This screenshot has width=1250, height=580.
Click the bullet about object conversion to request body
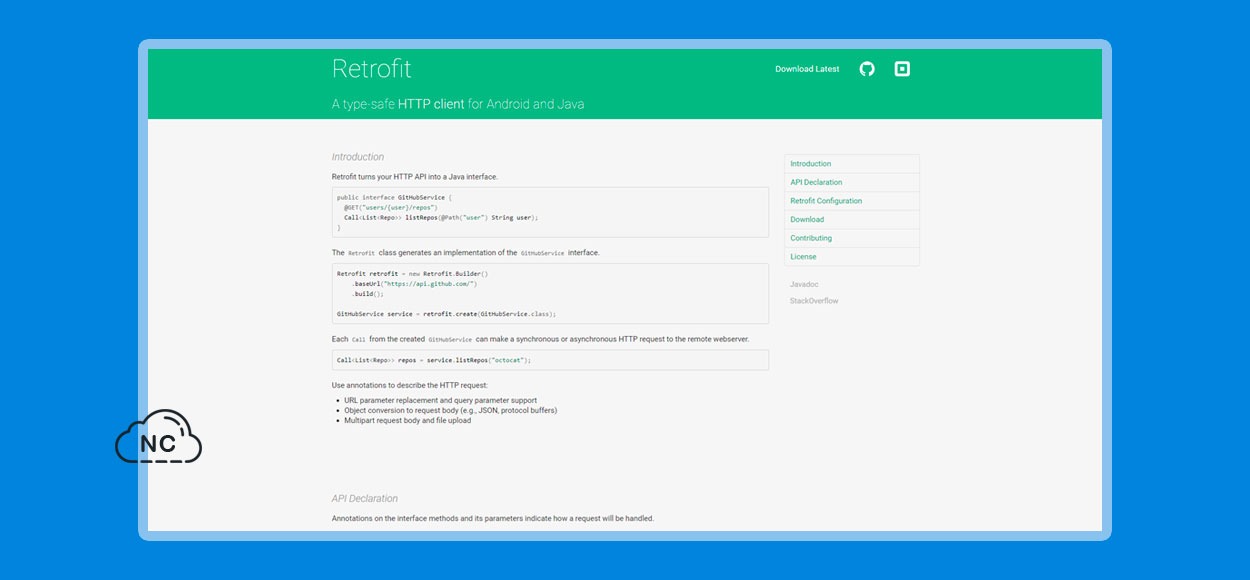tap(450, 410)
